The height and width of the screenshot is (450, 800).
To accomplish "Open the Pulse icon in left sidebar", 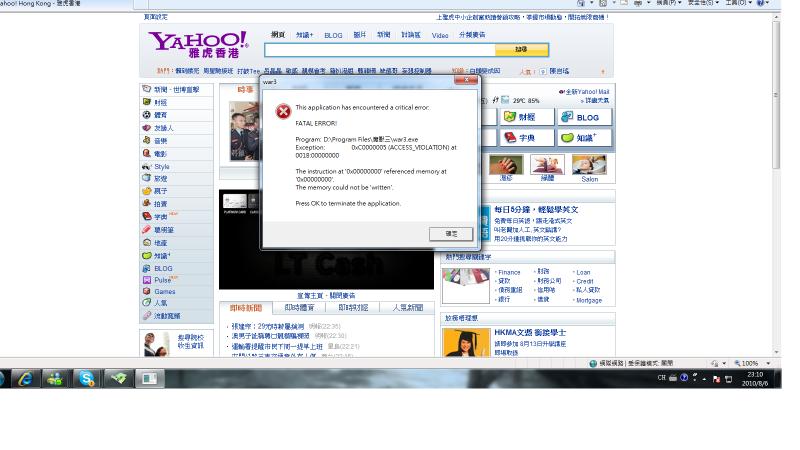I will [x=147, y=280].
